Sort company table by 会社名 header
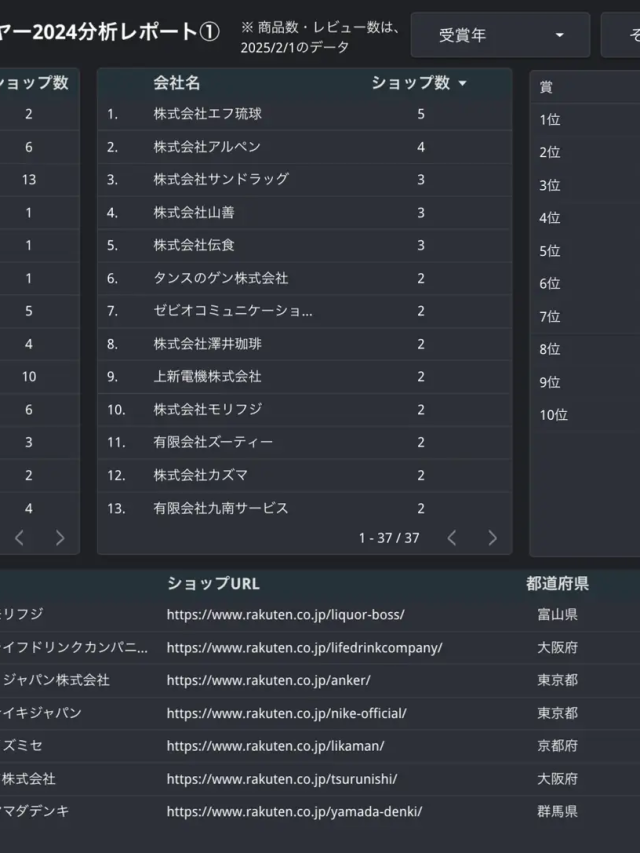640x853 pixels. [x=177, y=83]
